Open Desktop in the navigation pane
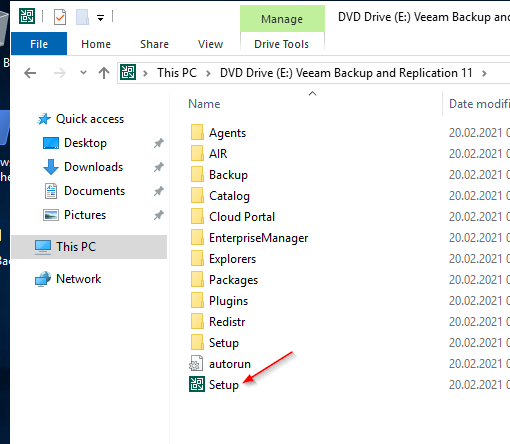Screen dimensions: 510x444 85,143
